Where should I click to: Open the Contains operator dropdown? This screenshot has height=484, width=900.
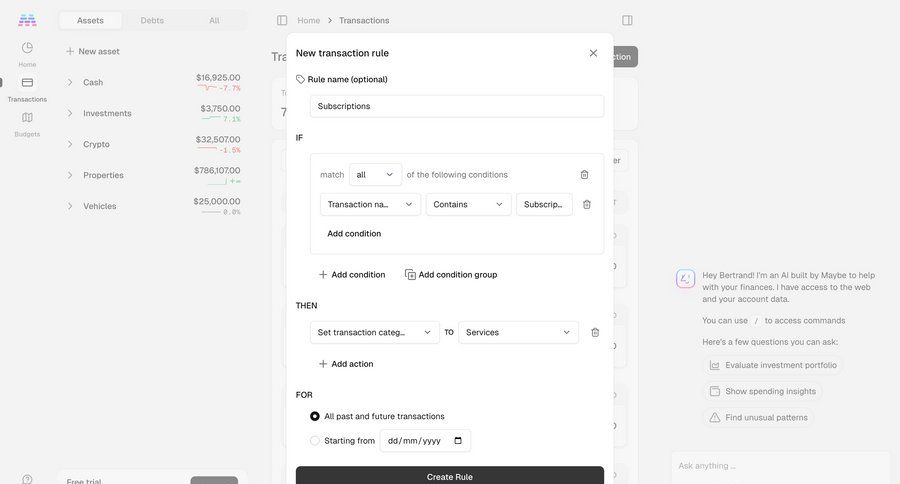(x=468, y=204)
